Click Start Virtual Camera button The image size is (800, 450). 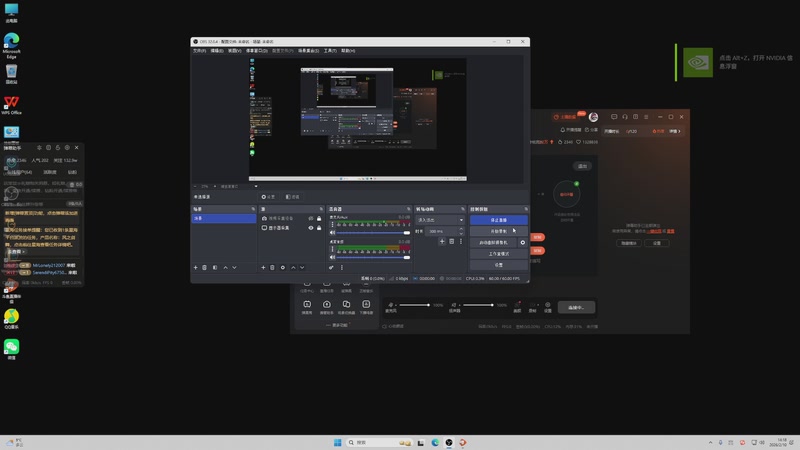click(x=493, y=243)
